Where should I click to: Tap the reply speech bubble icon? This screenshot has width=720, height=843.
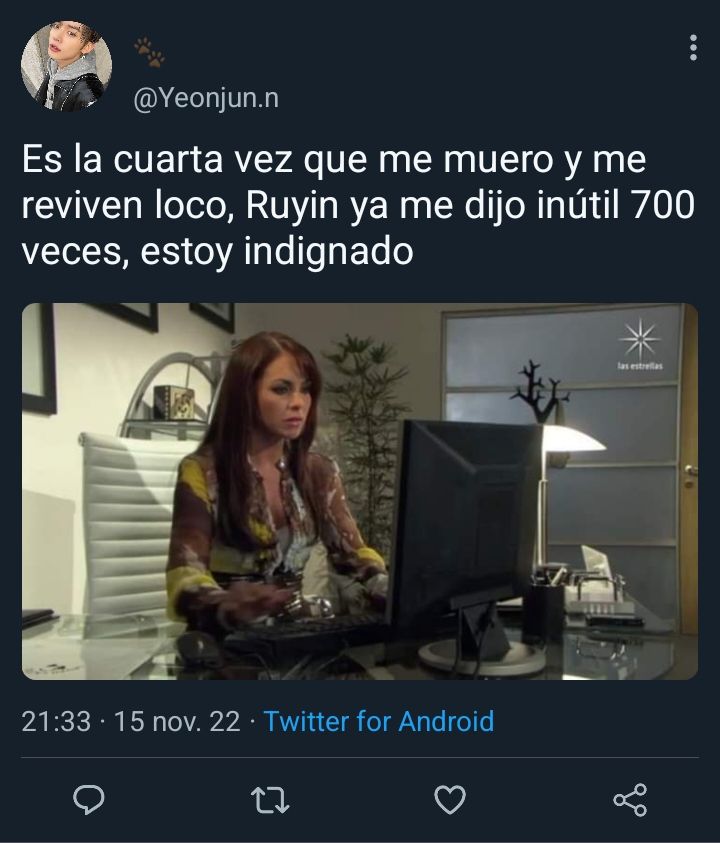[89, 799]
